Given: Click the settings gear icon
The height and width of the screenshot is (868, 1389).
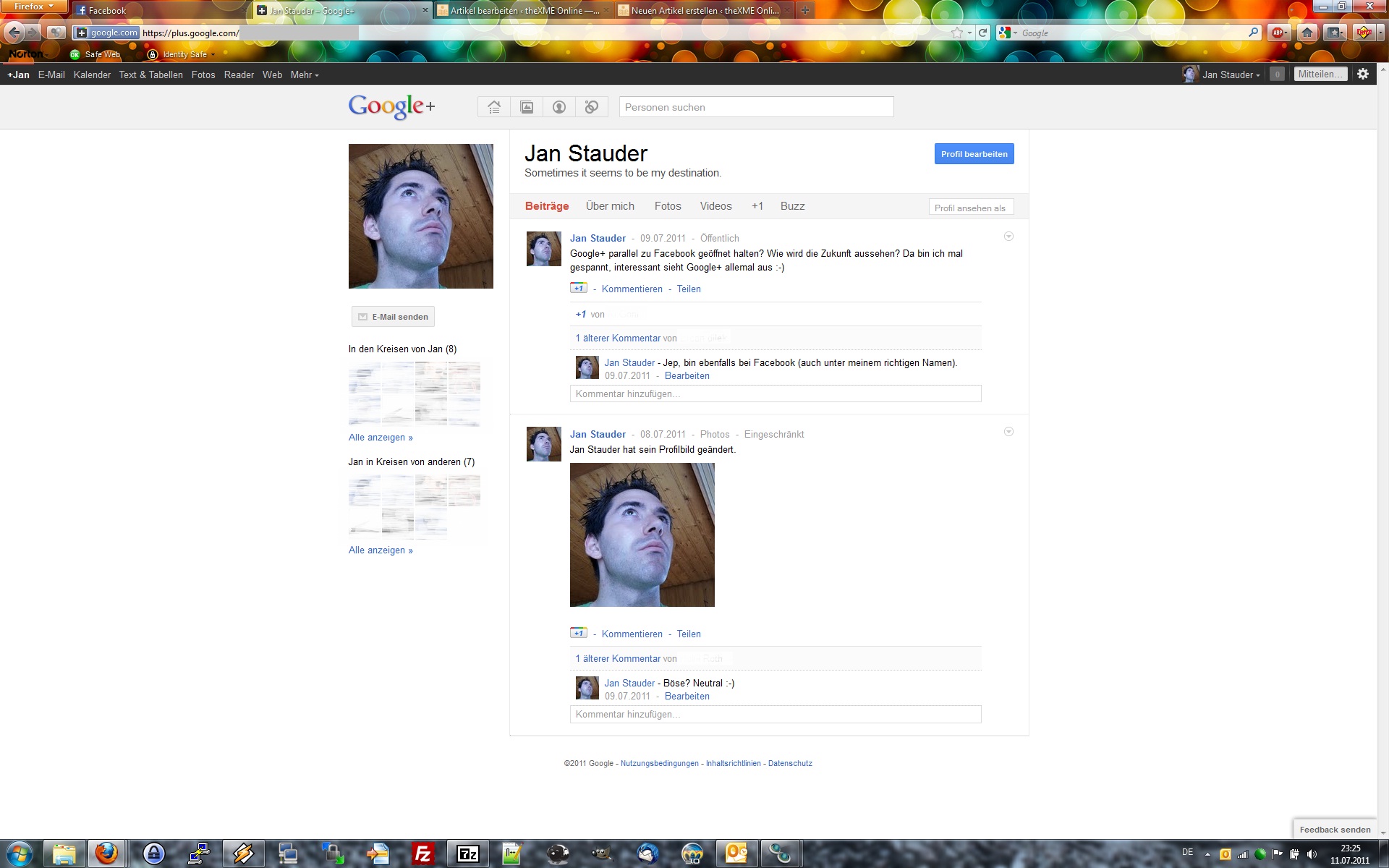Looking at the screenshot, I should pos(1363,74).
